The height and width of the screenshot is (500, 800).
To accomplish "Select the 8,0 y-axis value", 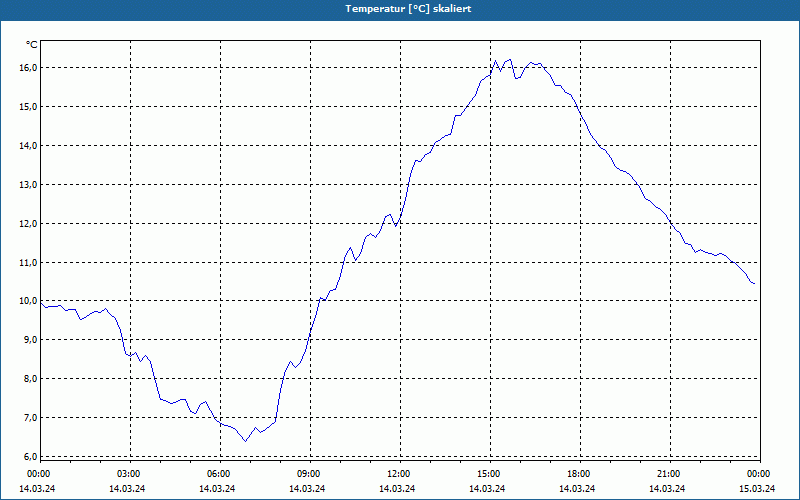I will pos(30,379).
